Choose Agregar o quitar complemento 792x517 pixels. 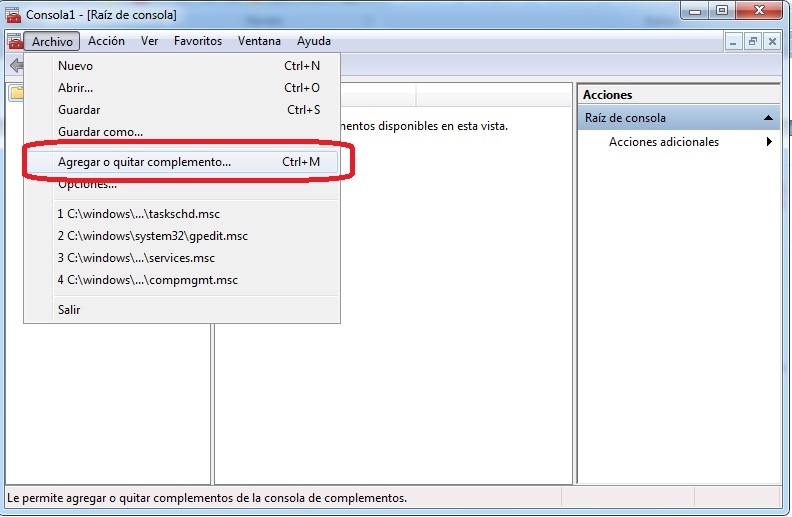click(144, 161)
